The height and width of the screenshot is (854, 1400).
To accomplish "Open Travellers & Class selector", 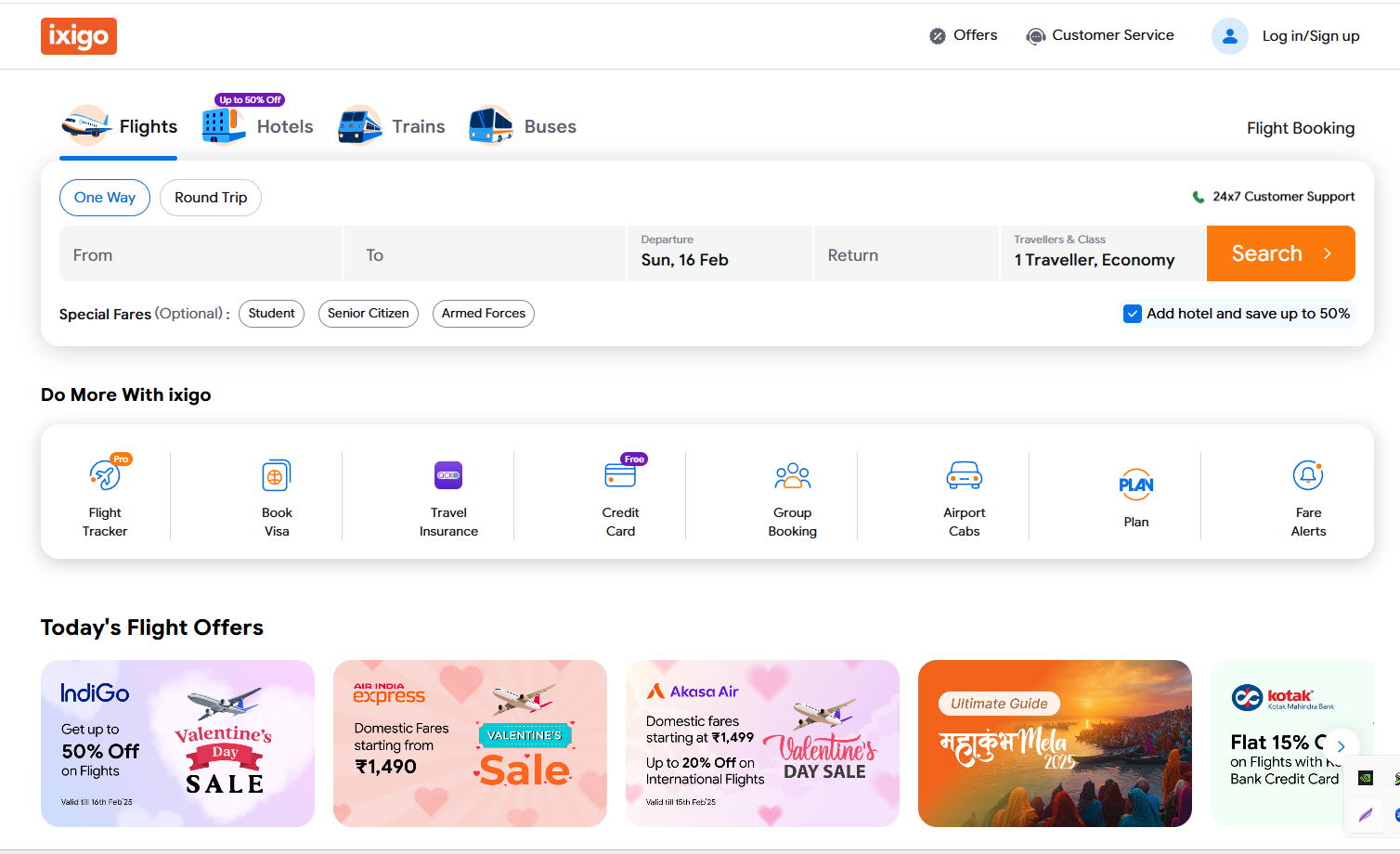I will click(1103, 253).
